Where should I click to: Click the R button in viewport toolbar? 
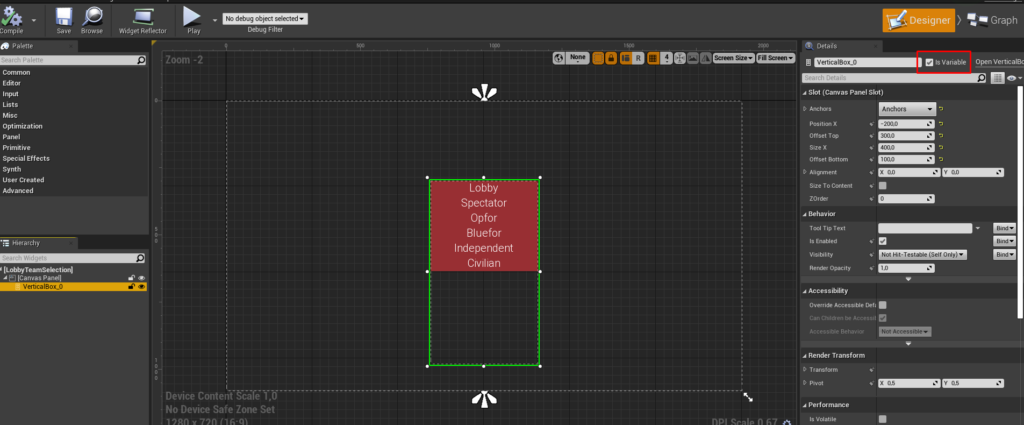(x=638, y=58)
